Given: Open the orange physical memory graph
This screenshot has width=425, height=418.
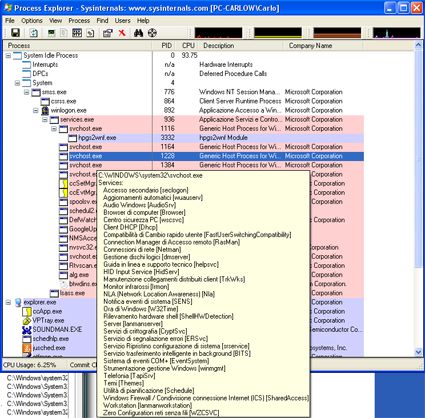Looking at the screenshot, I should [x=337, y=33].
